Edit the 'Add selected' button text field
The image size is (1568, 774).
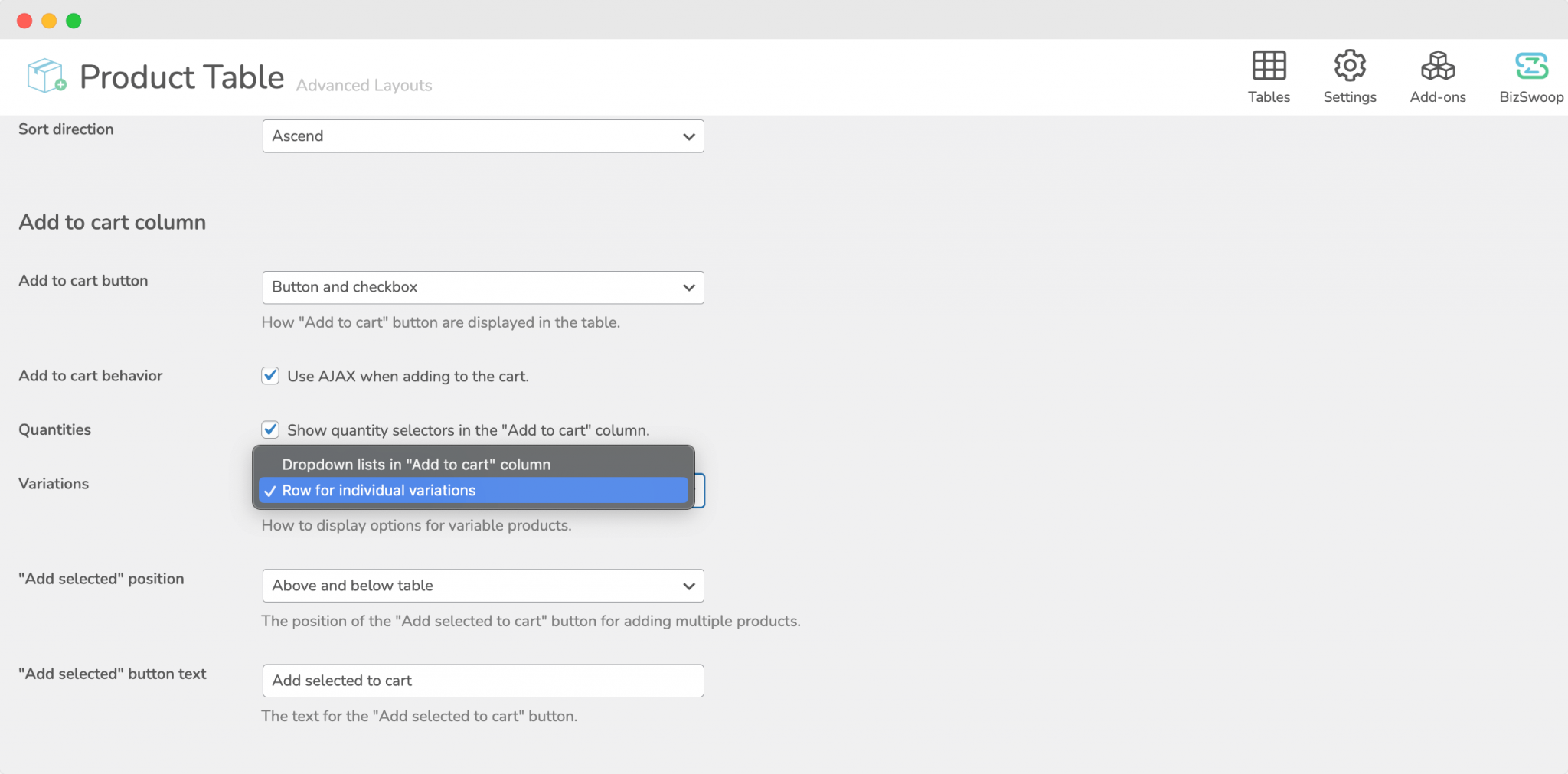482,680
